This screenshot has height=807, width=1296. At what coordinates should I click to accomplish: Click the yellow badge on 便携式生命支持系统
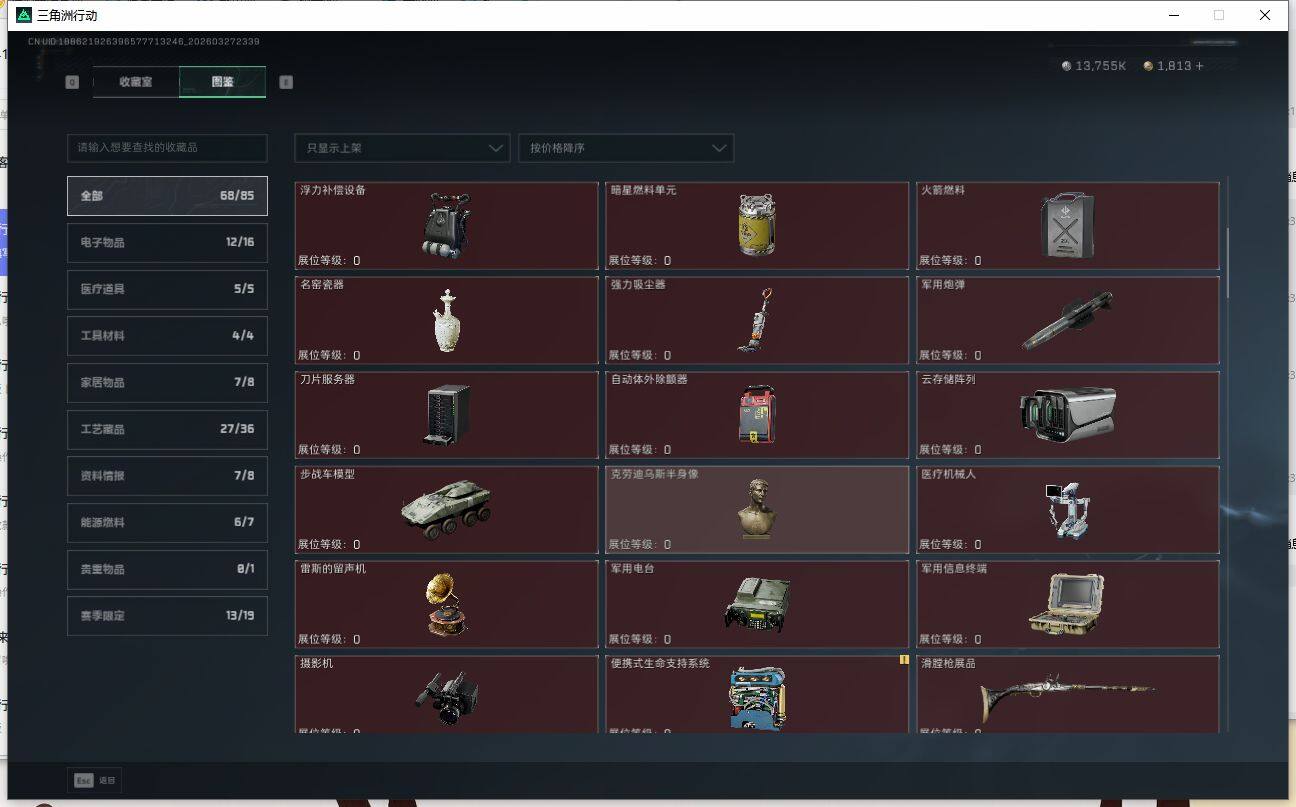tap(904, 660)
